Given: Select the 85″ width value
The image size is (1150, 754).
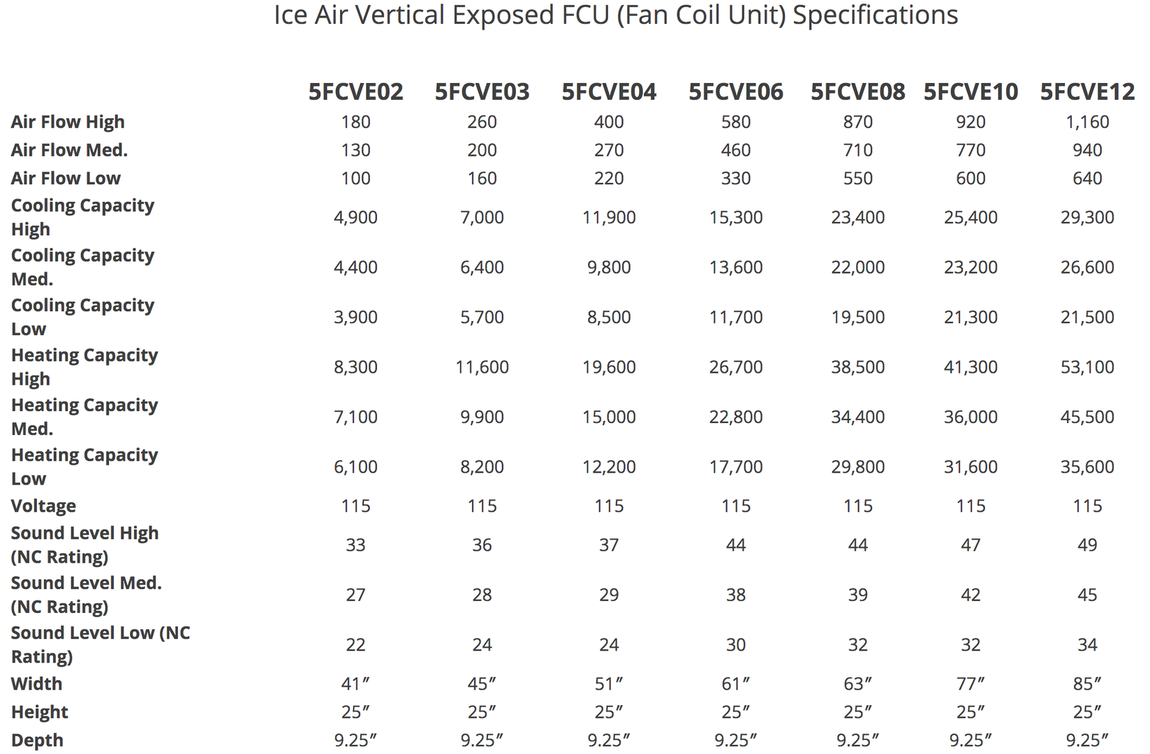Looking at the screenshot, I should (x=1087, y=684).
